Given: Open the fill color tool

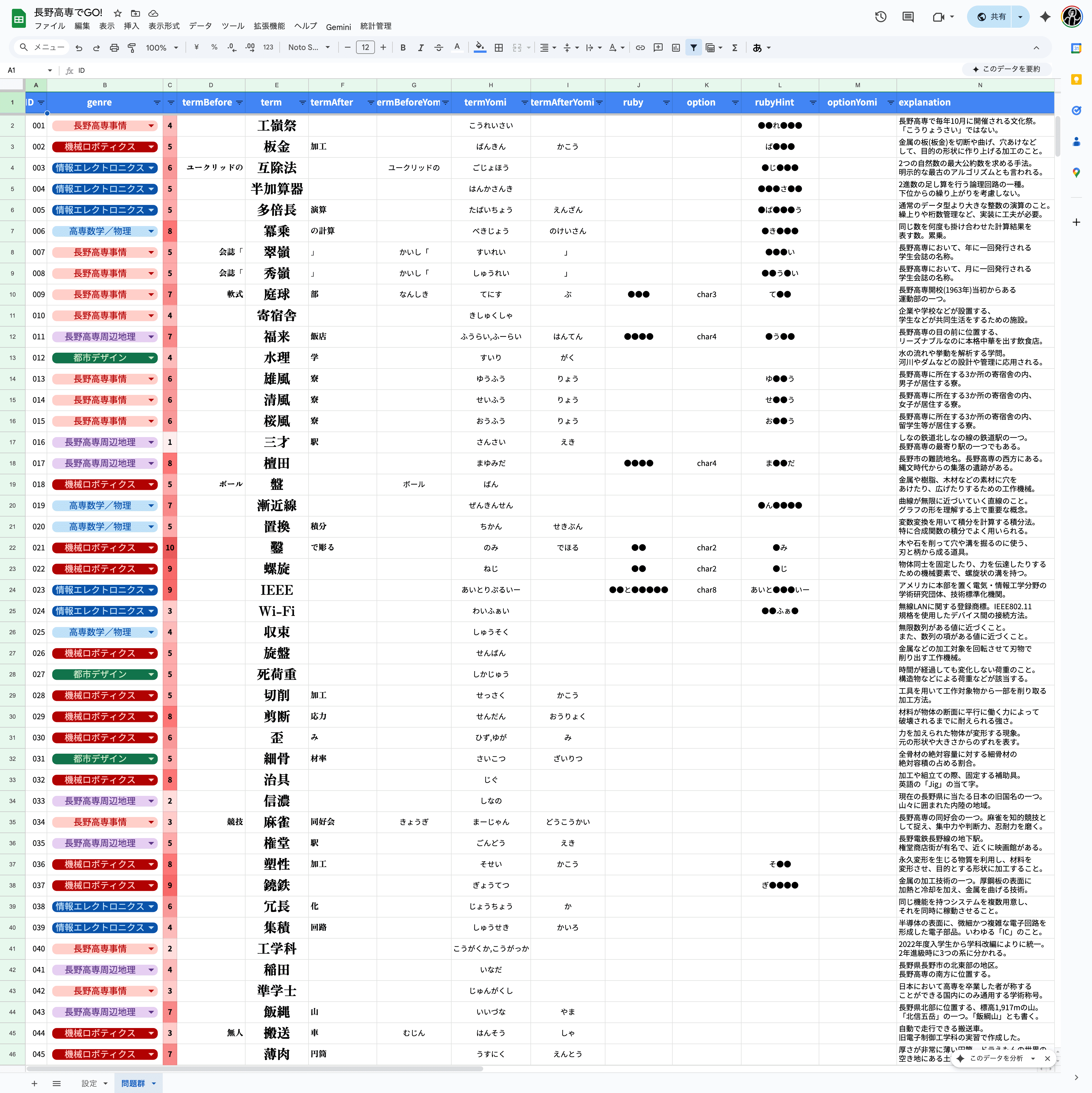Looking at the screenshot, I should click(x=480, y=47).
